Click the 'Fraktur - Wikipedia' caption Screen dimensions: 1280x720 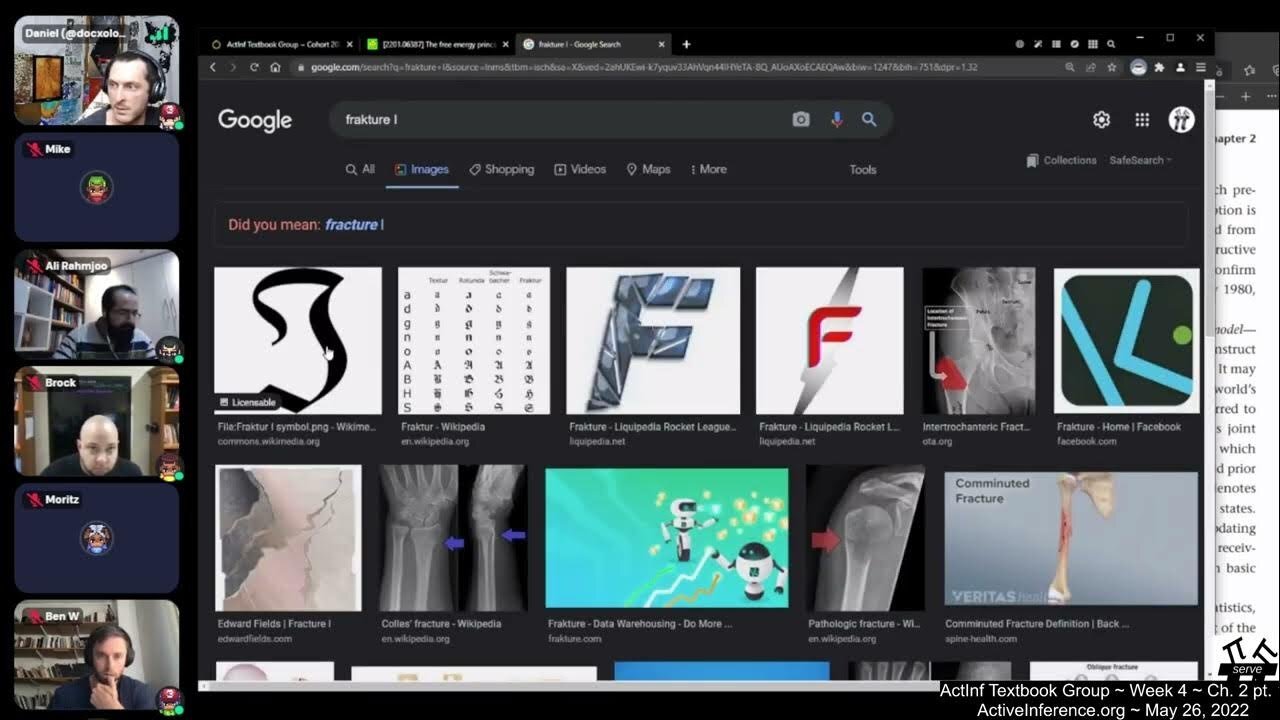pyautogui.click(x=443, y=427)
